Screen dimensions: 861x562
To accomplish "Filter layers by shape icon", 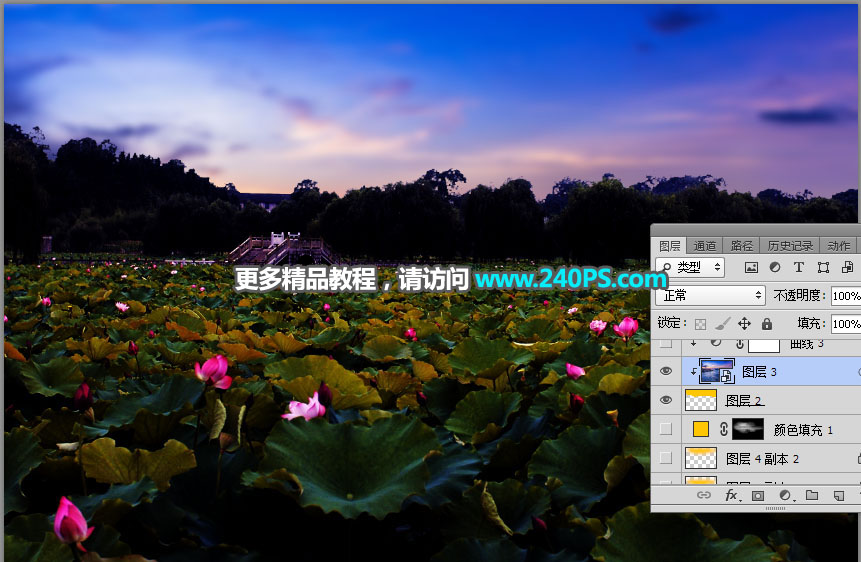I will pos(823,268).
